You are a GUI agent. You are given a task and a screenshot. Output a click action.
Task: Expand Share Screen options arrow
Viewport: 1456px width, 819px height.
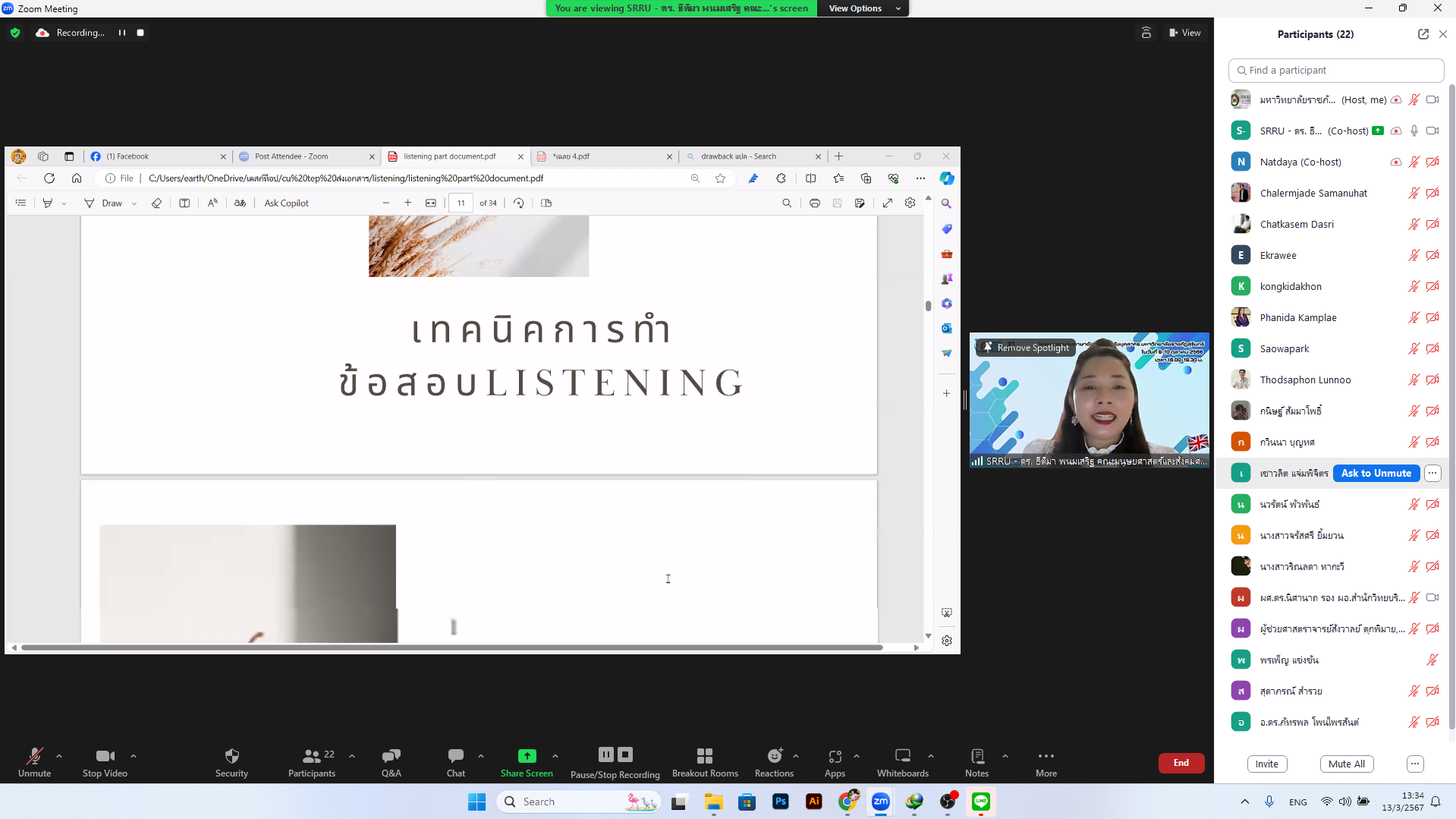555,756
